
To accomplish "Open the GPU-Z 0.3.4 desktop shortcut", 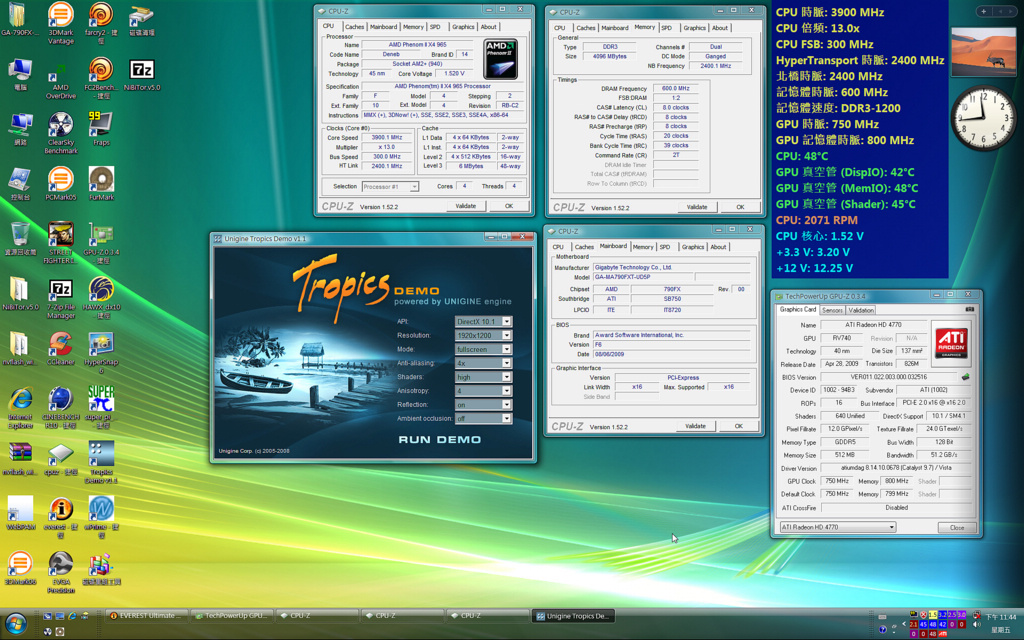I will coord(101,243).
